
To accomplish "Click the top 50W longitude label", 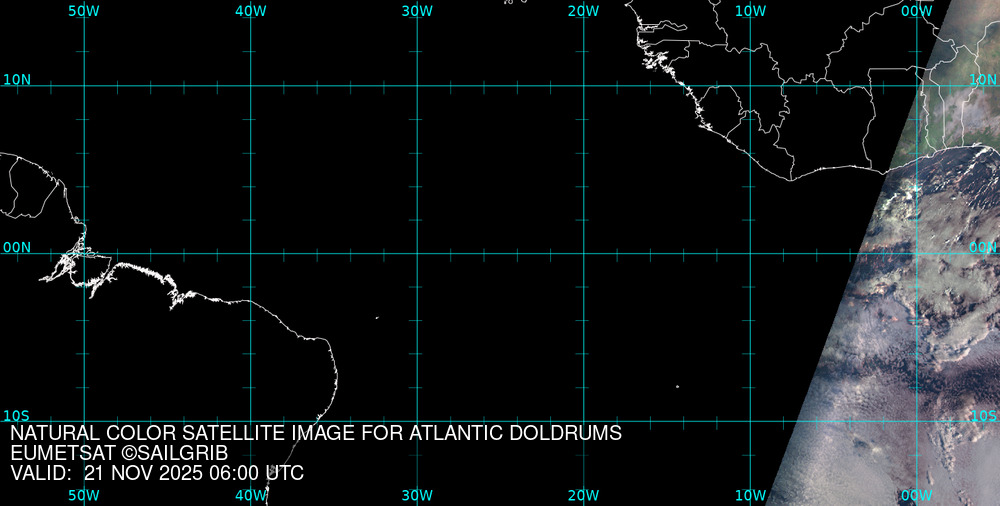I will [84, 10].
